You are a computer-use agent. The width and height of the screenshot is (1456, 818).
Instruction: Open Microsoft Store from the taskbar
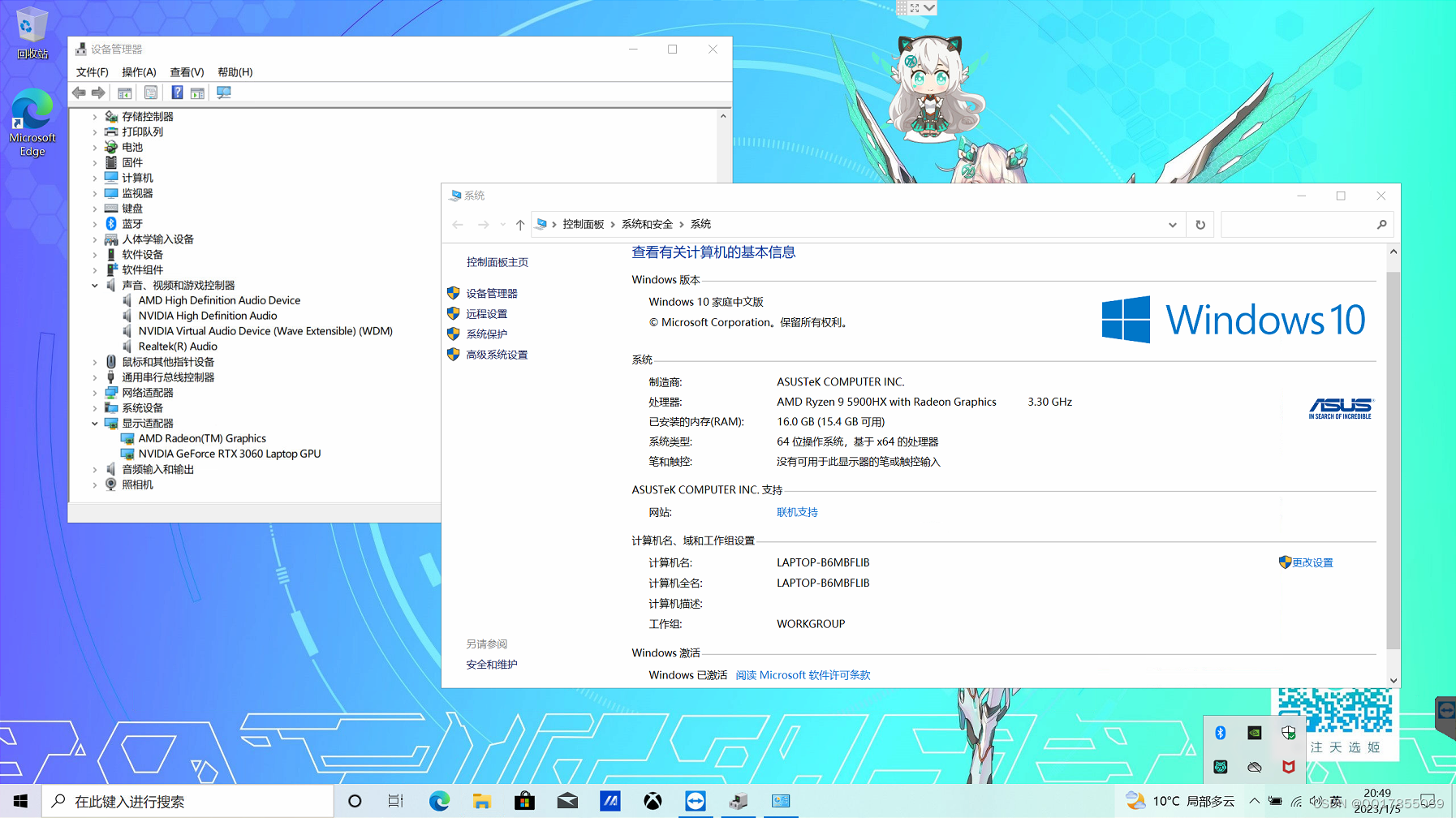tap(524, 801)
